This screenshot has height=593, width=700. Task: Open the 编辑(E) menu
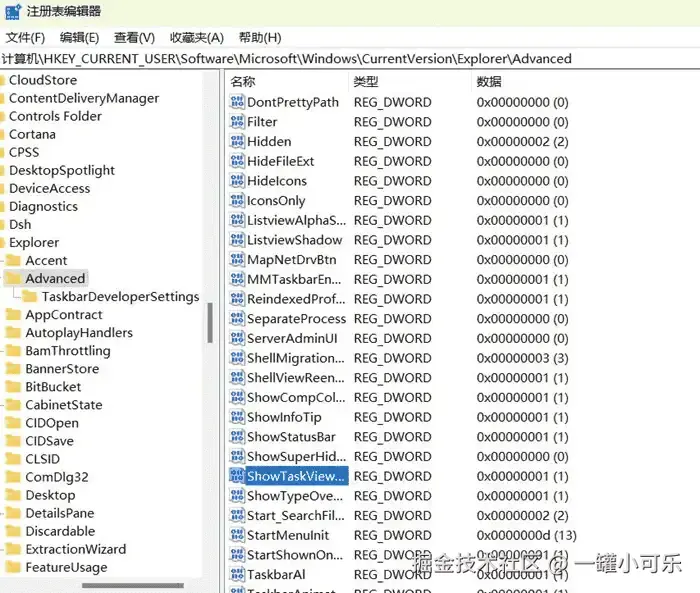(x=79, y=38)
